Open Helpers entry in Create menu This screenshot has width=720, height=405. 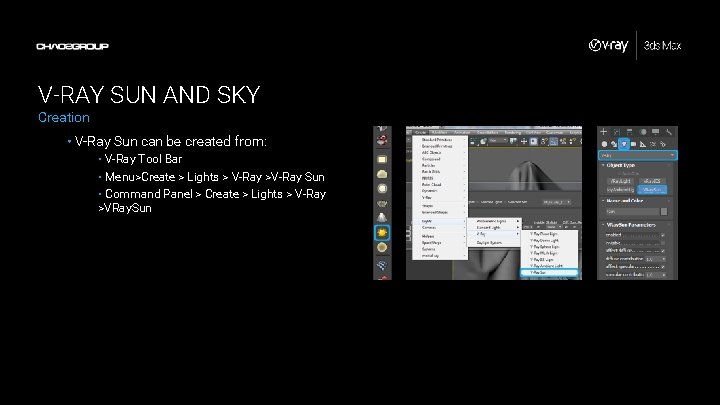tap(440, 236)
